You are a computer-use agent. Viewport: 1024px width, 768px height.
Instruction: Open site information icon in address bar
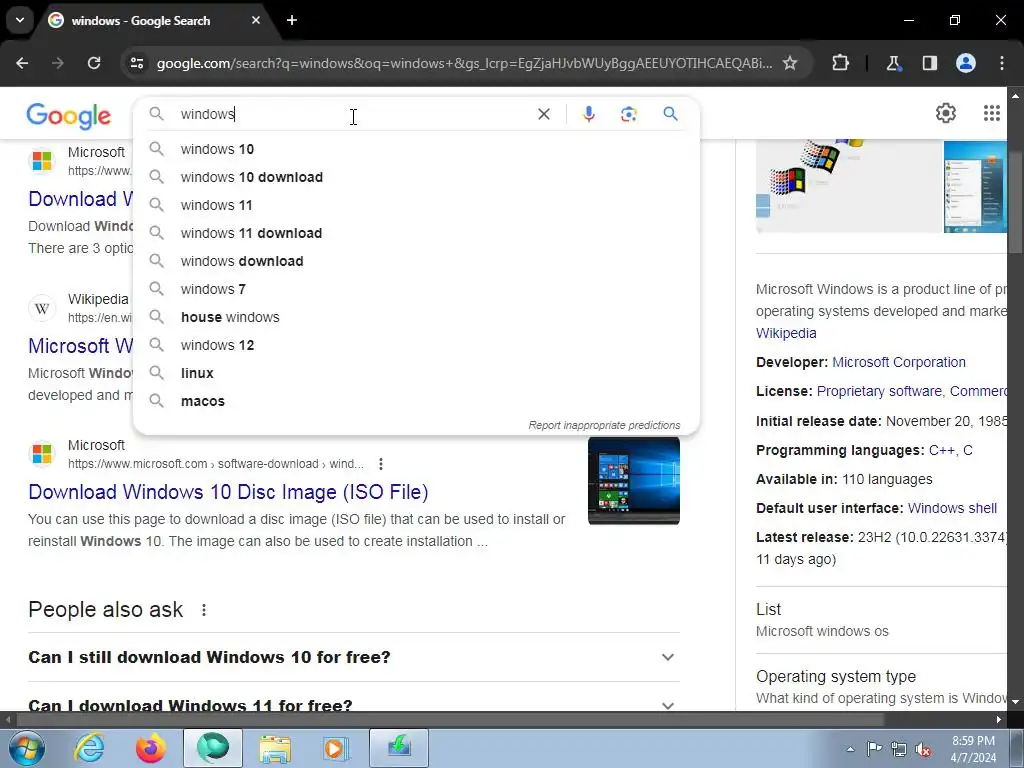[x=137, y=63]
